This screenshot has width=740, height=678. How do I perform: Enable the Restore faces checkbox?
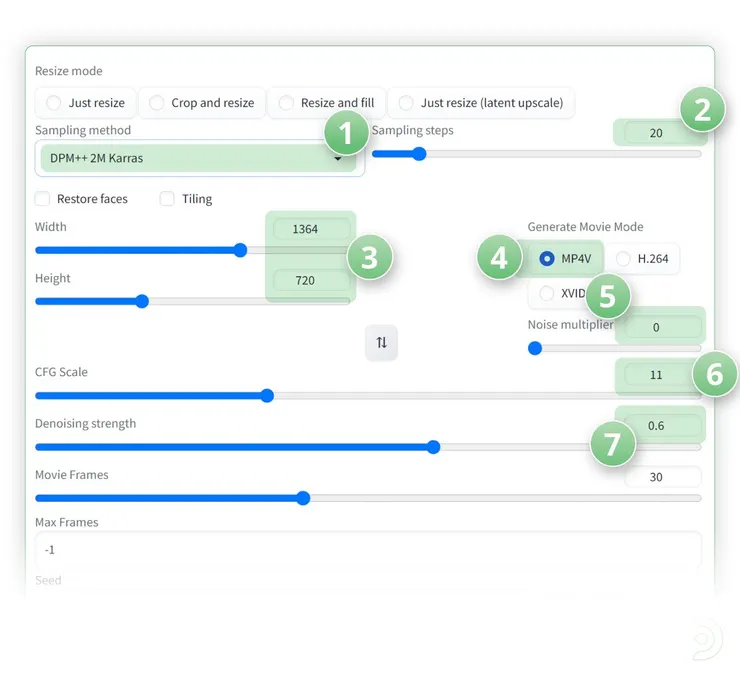(x=43, y=199)
